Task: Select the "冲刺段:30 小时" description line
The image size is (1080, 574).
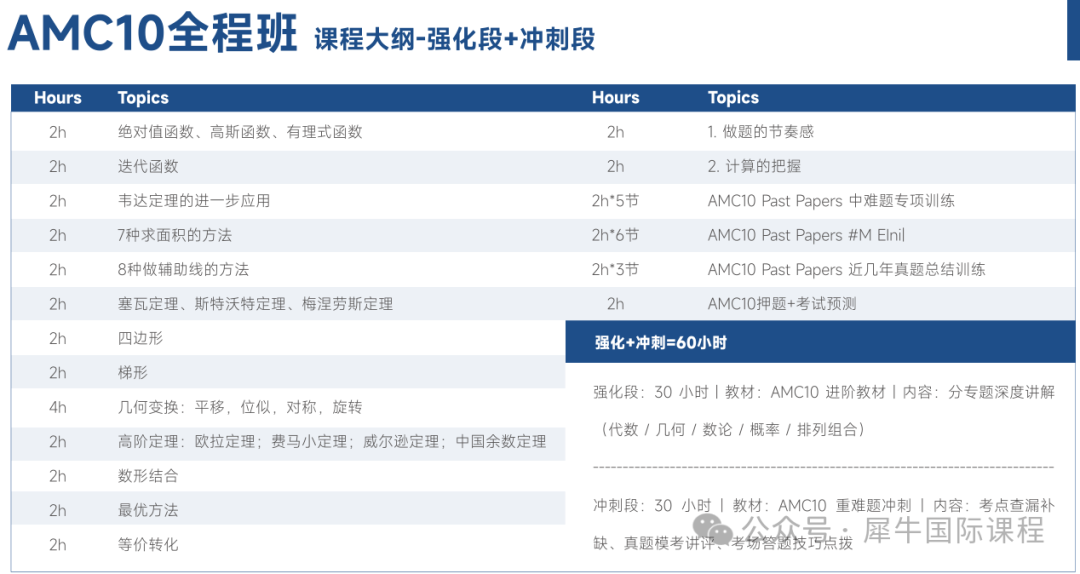Action: pyautogui.click(x=824, y=505)
